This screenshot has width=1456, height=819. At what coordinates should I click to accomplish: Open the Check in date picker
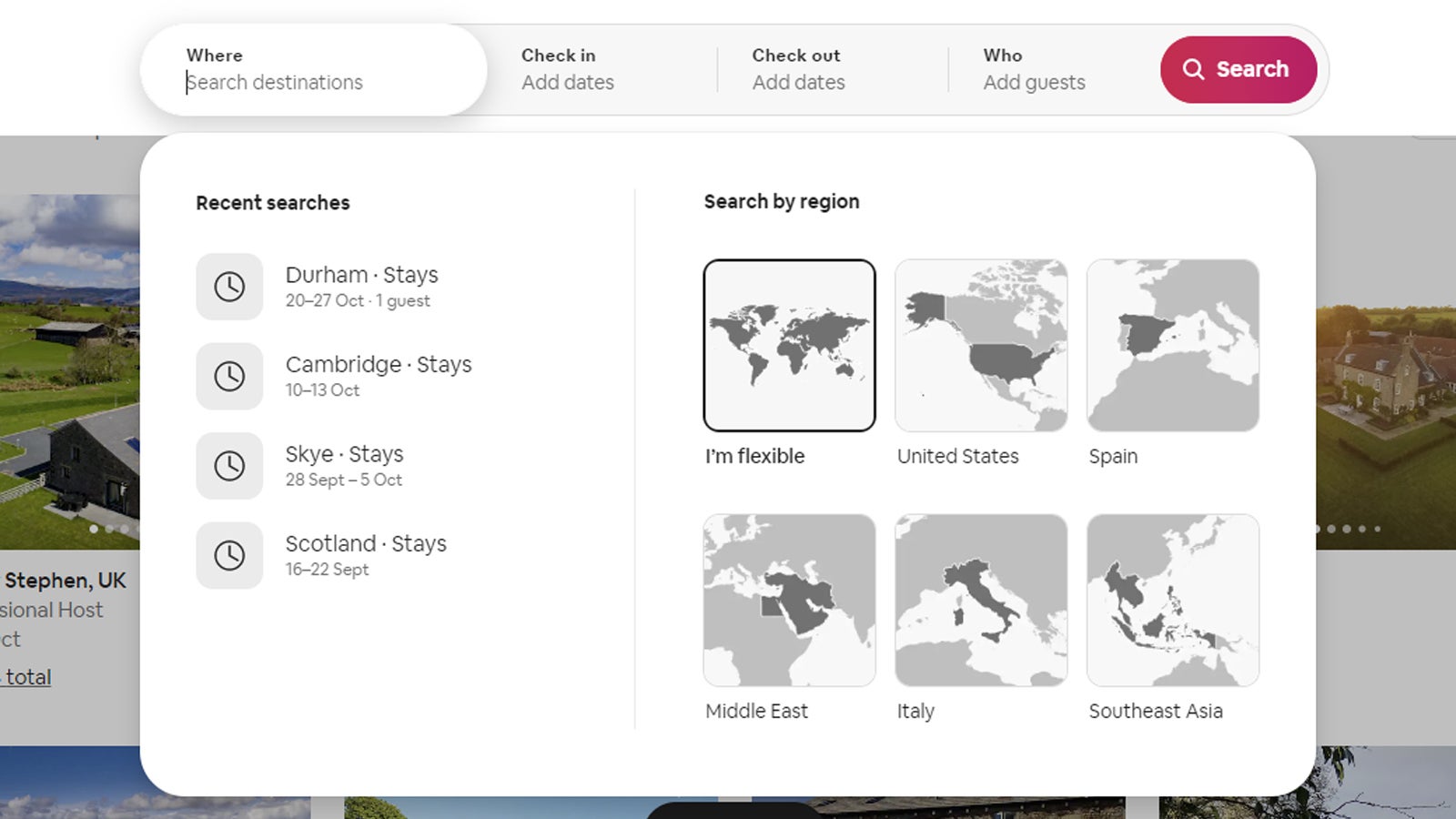568,69
